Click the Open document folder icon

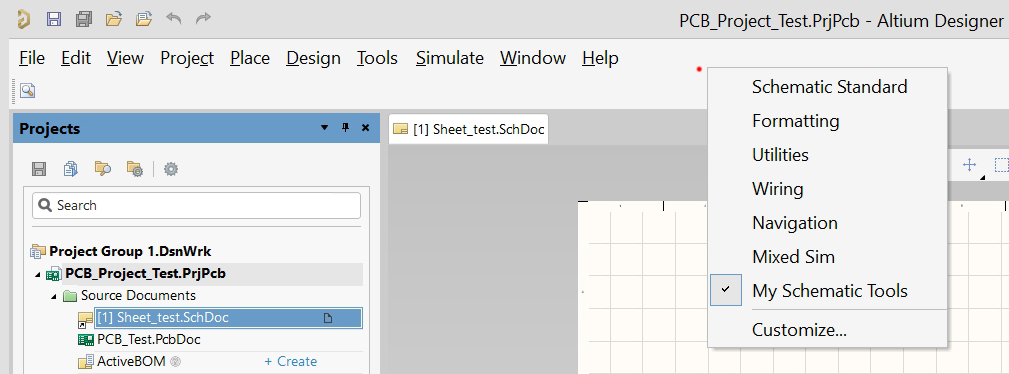point(114,19)
